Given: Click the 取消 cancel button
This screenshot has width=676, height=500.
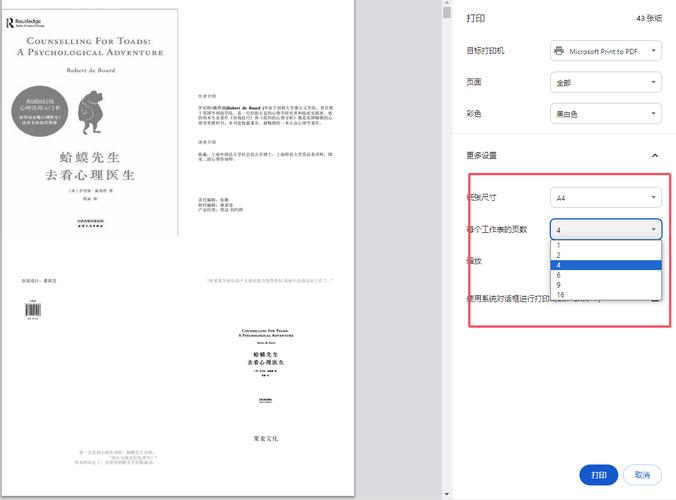Looking at the screenshot, I should 642,475.
